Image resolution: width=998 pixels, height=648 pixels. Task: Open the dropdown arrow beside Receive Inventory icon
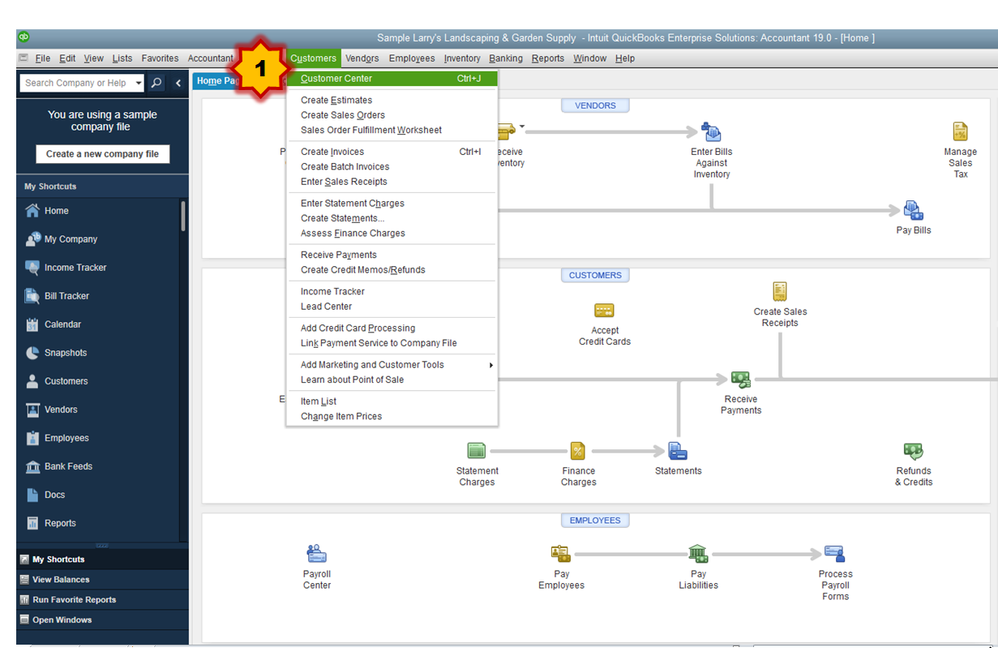[522, 126]
